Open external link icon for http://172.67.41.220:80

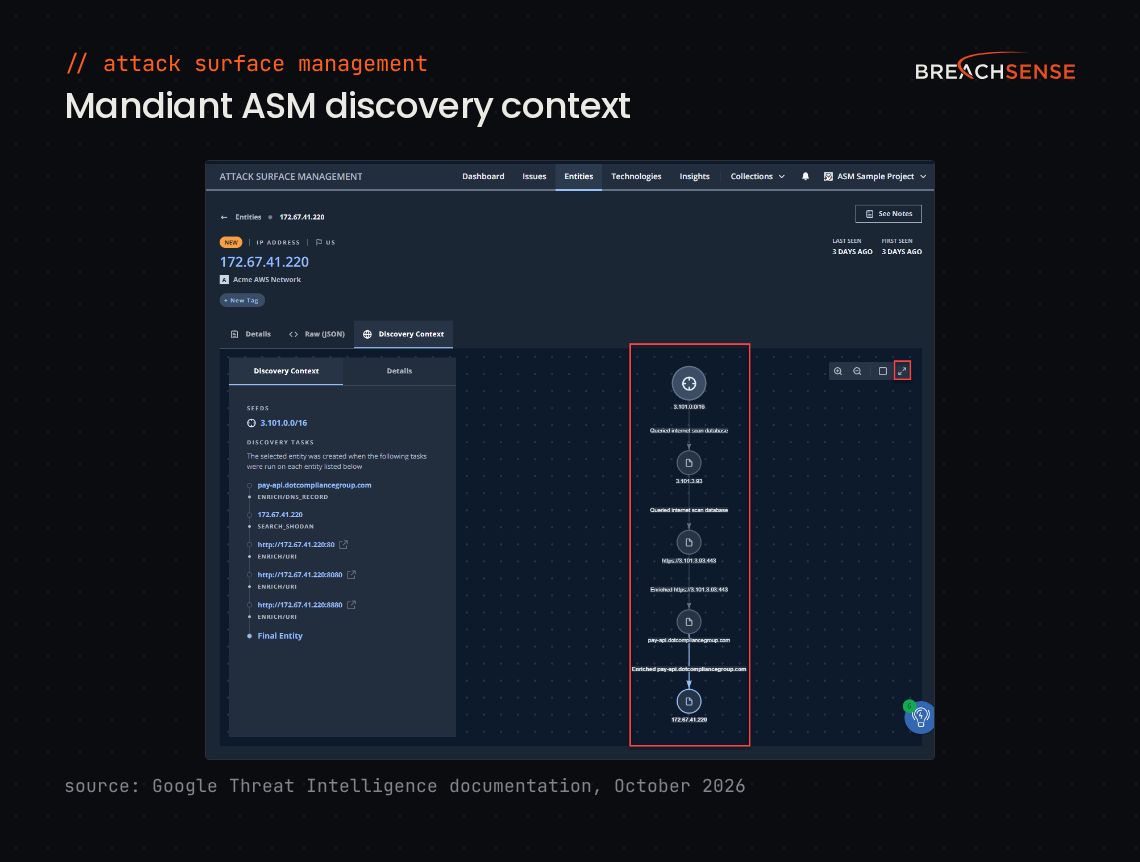click(x=343, y=544)
